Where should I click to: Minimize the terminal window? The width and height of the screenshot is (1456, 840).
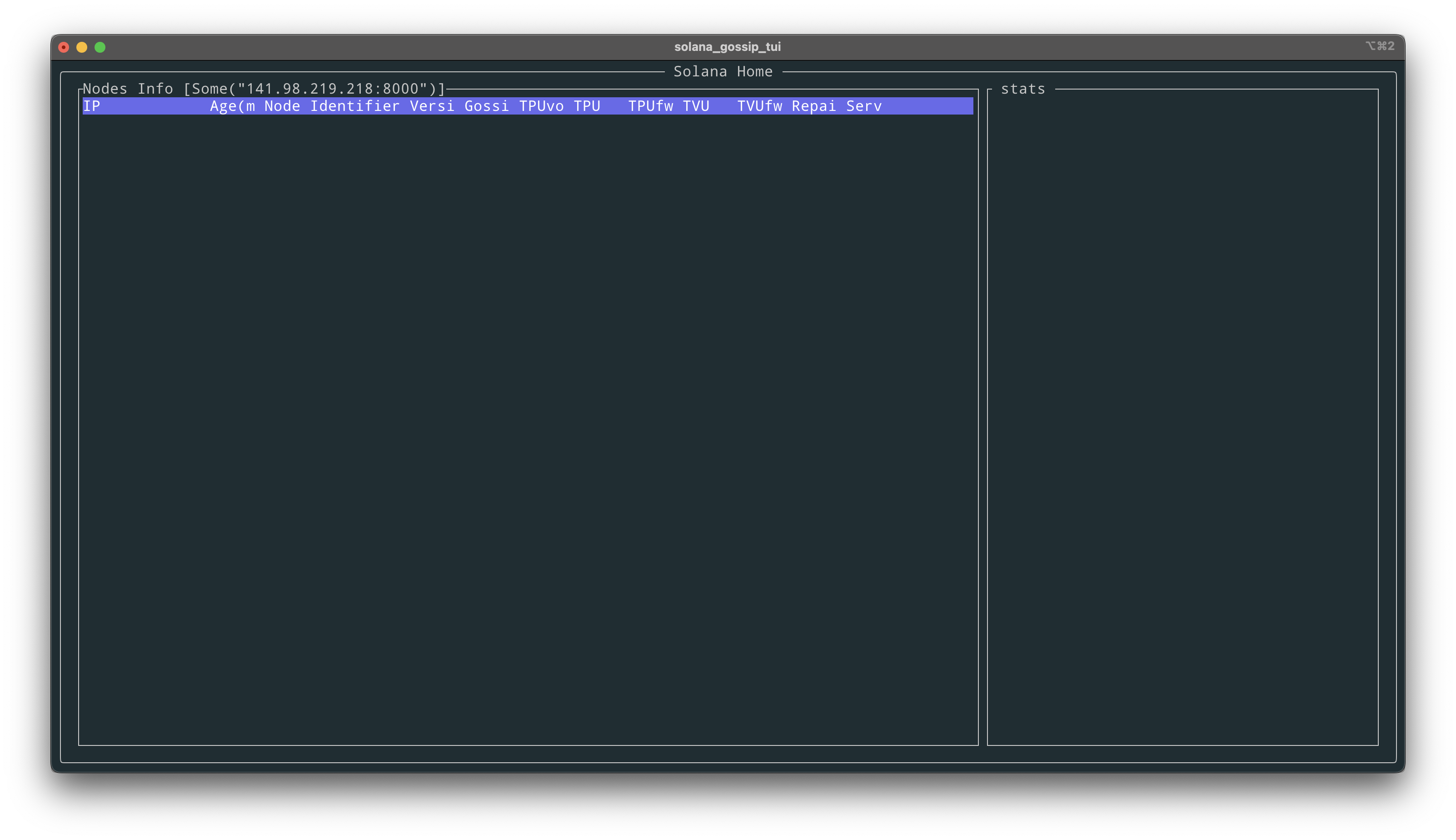(82, 47)
